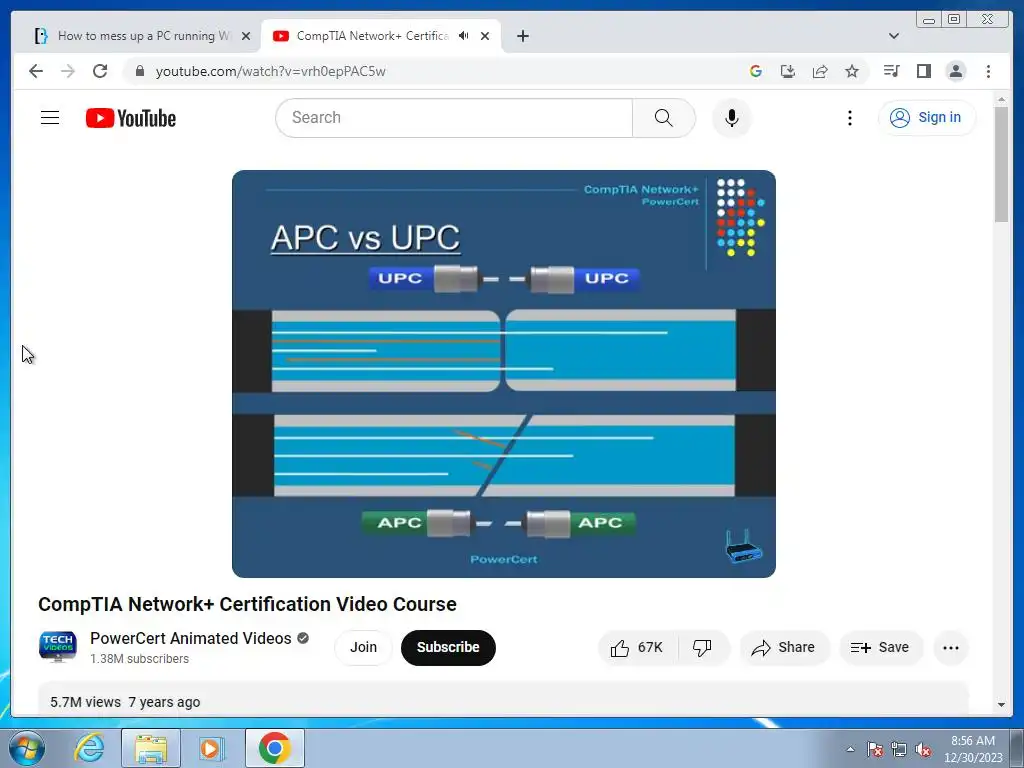Expand the tab search dropdown

click(893, 36)
